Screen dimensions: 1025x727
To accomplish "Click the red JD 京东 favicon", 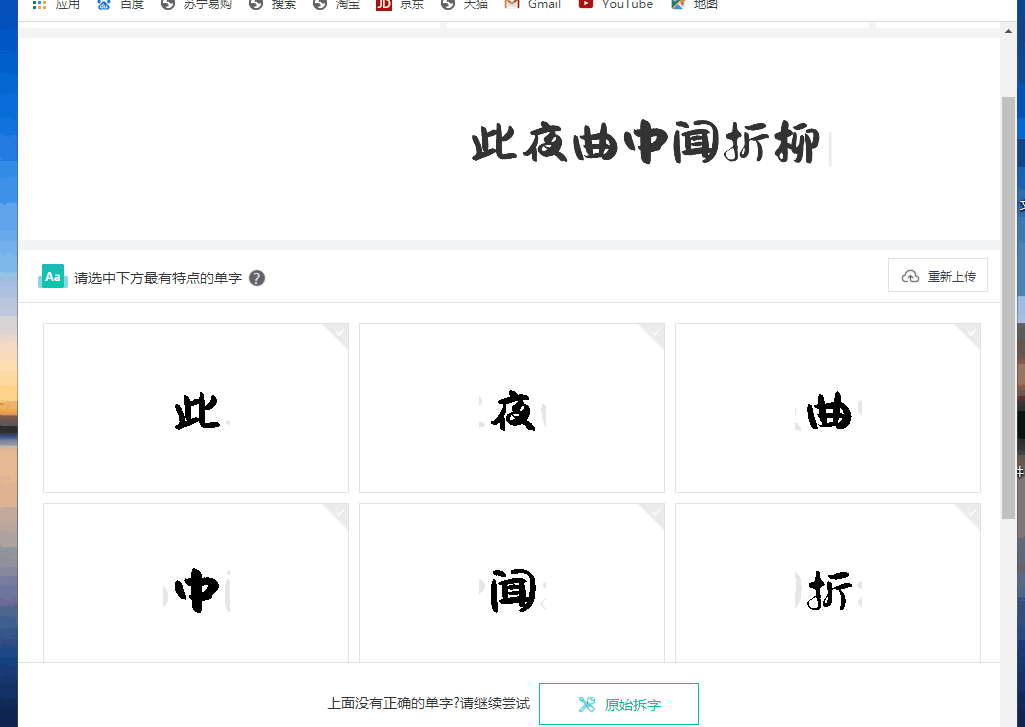I will click(385, 4).
